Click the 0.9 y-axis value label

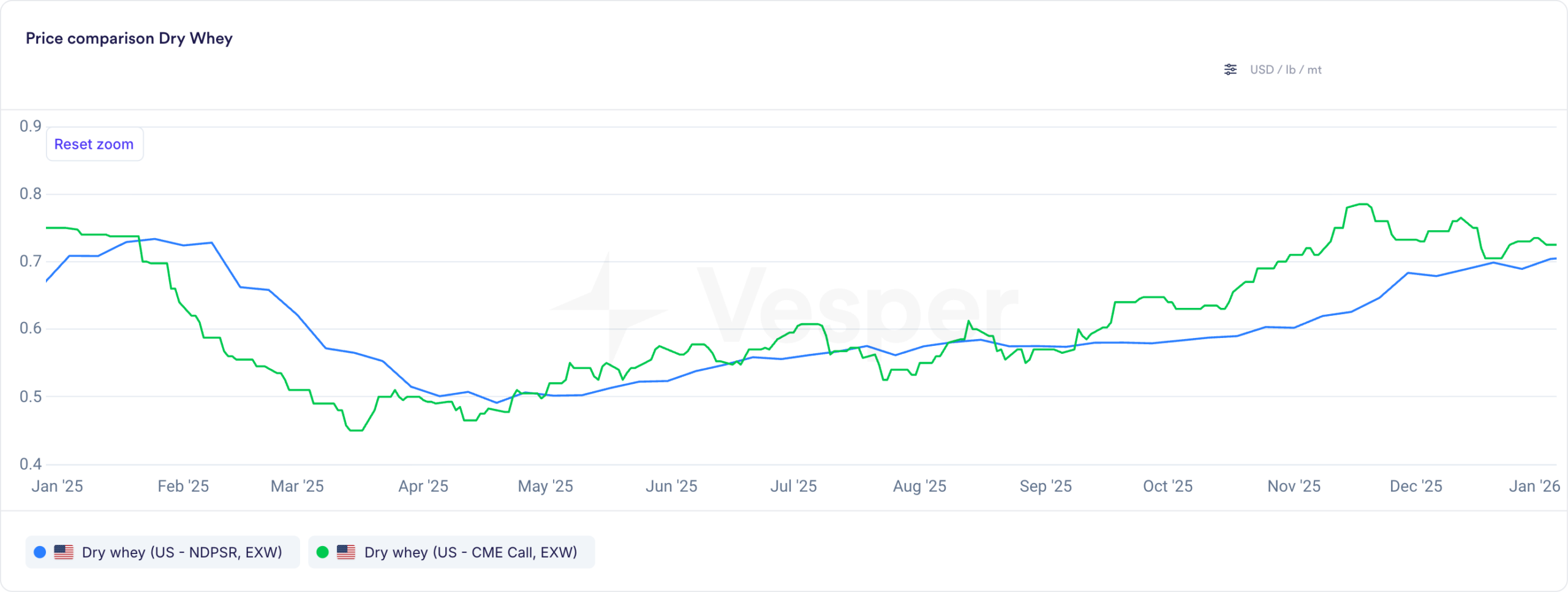[31, 126]
